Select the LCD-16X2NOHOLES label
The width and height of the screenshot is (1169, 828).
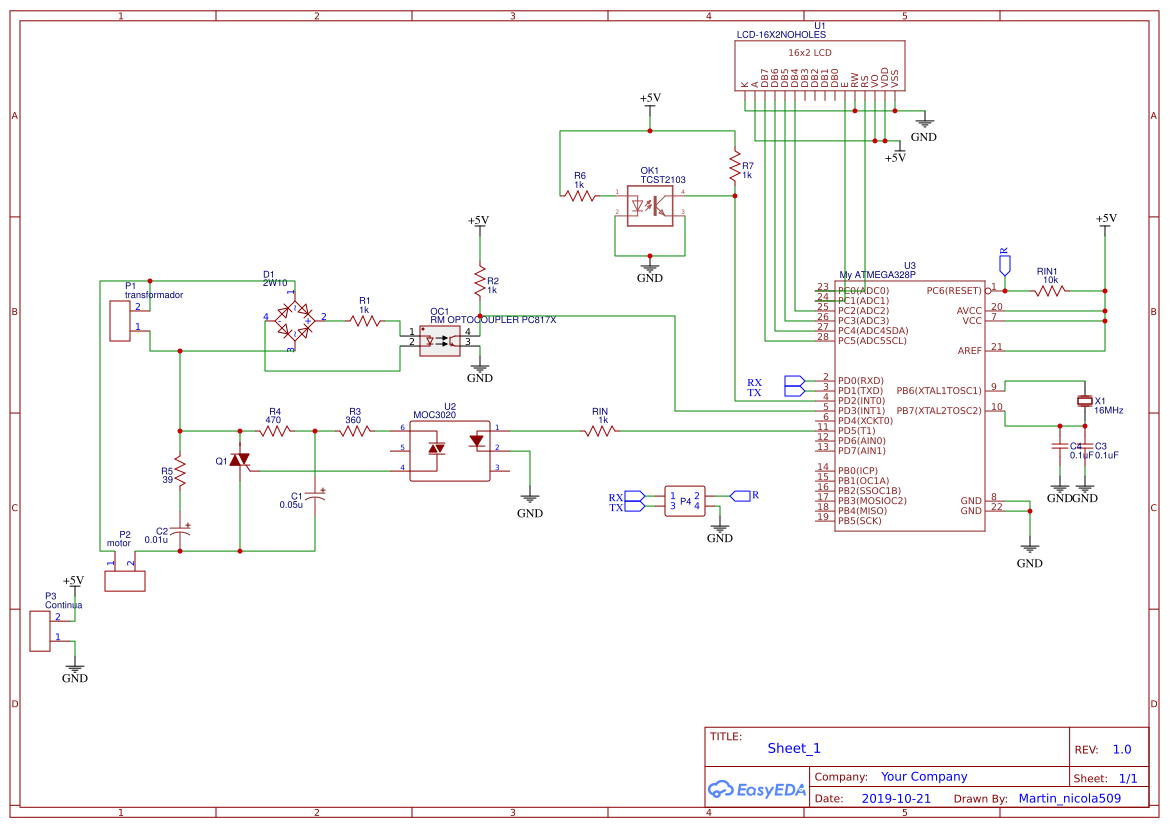tap(781, 34)
